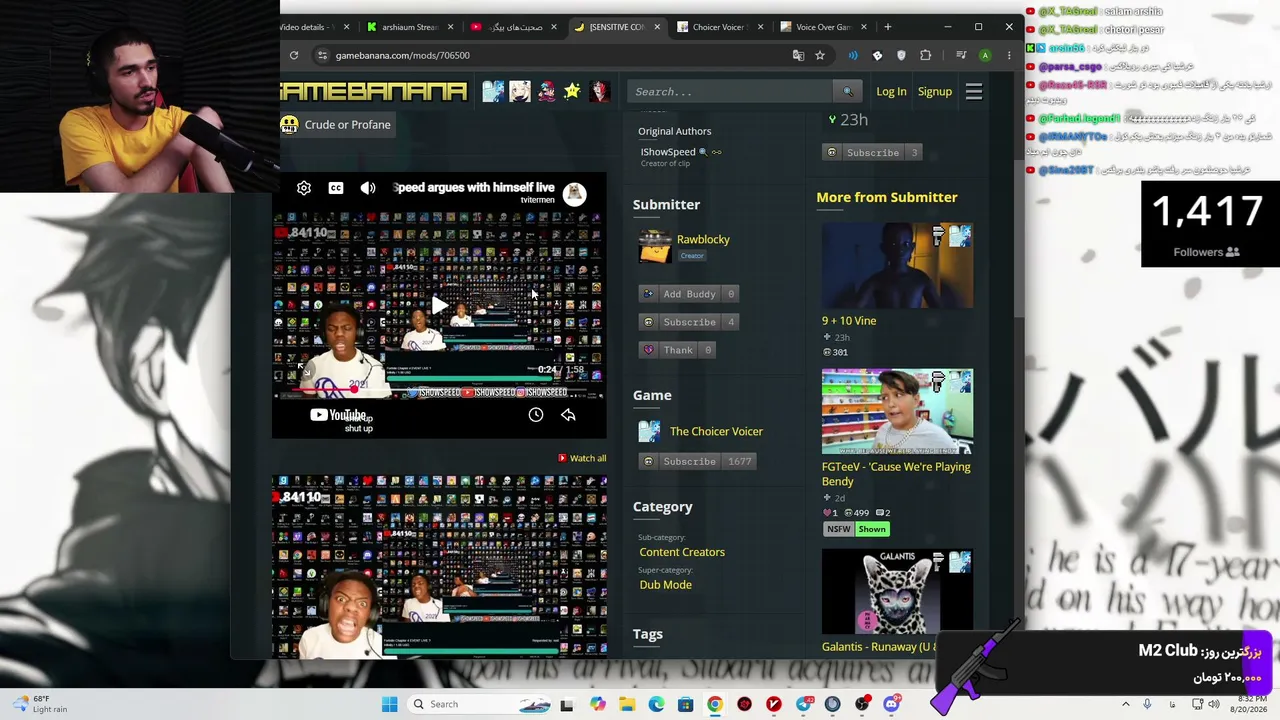Screen dimensions: 1280x720
Task: Click the top Subscribe button, count 3
Action: tap(873, 152)
